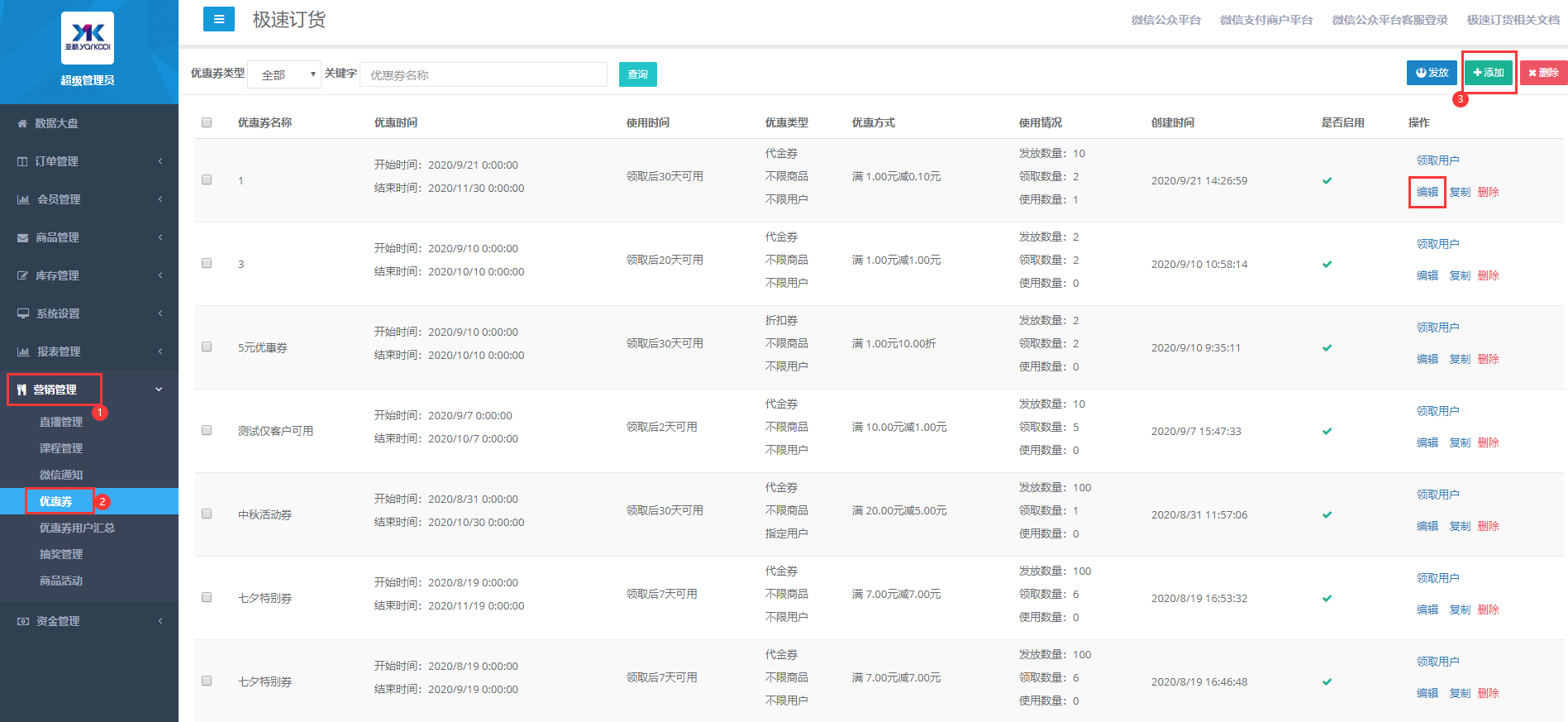
Task: Expand the 报表管理 menu chevron
Action: pyautogui.click(x=160, y=351)
